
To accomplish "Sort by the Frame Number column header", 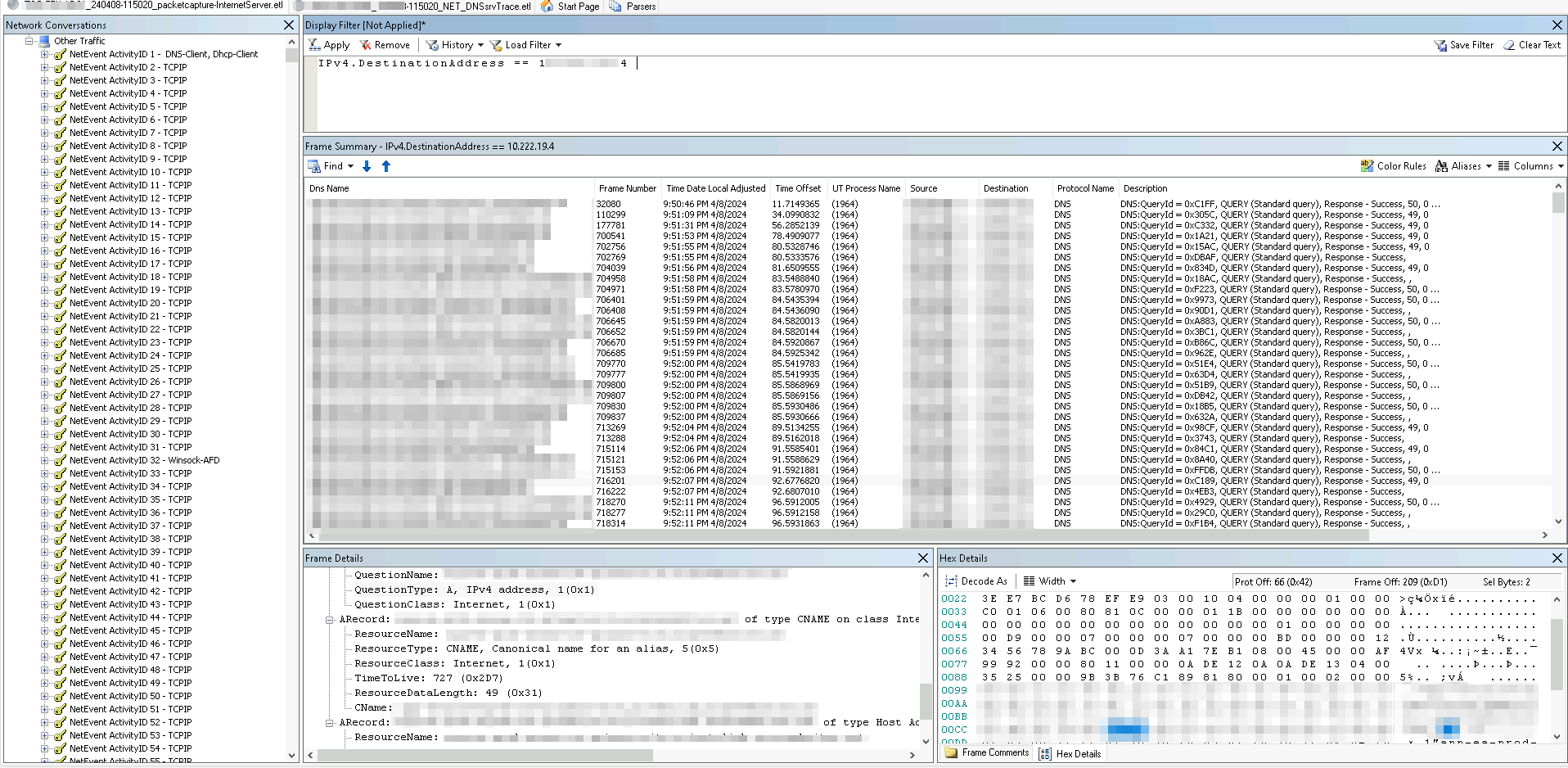I will [627, 188].
